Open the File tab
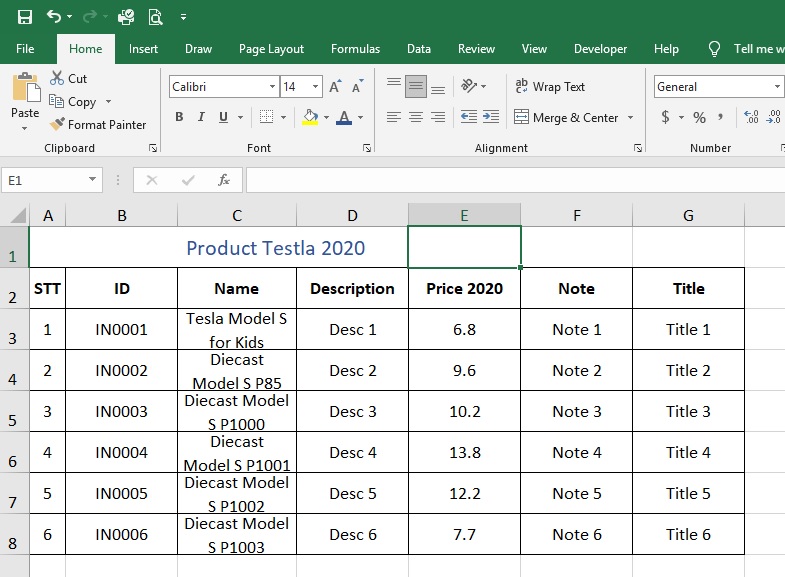The image size is (785, 577). (25, 49)
